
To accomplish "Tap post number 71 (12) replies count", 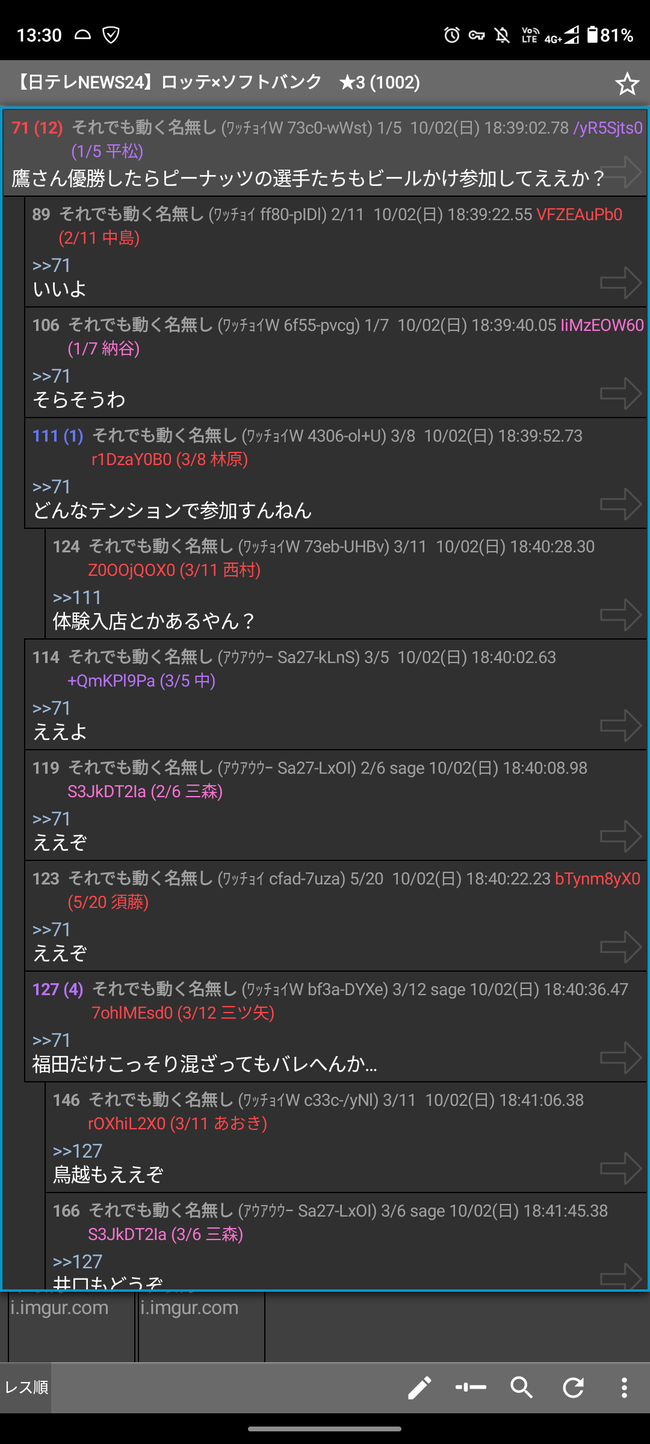I will (x=37, y=128).
